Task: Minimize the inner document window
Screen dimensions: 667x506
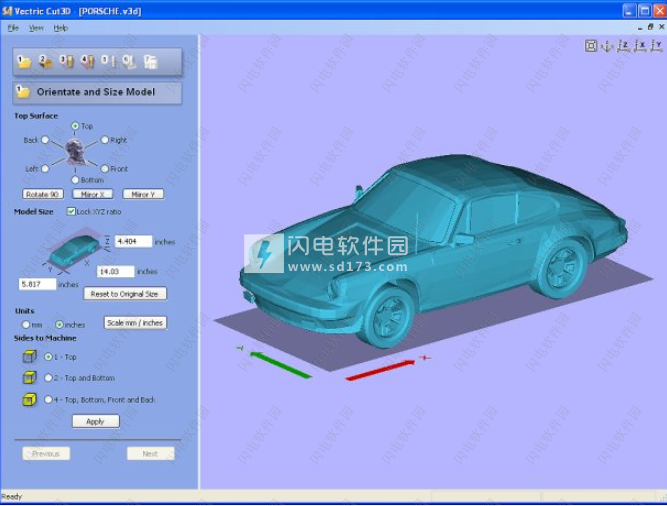Action: click(x=640, y=28)
